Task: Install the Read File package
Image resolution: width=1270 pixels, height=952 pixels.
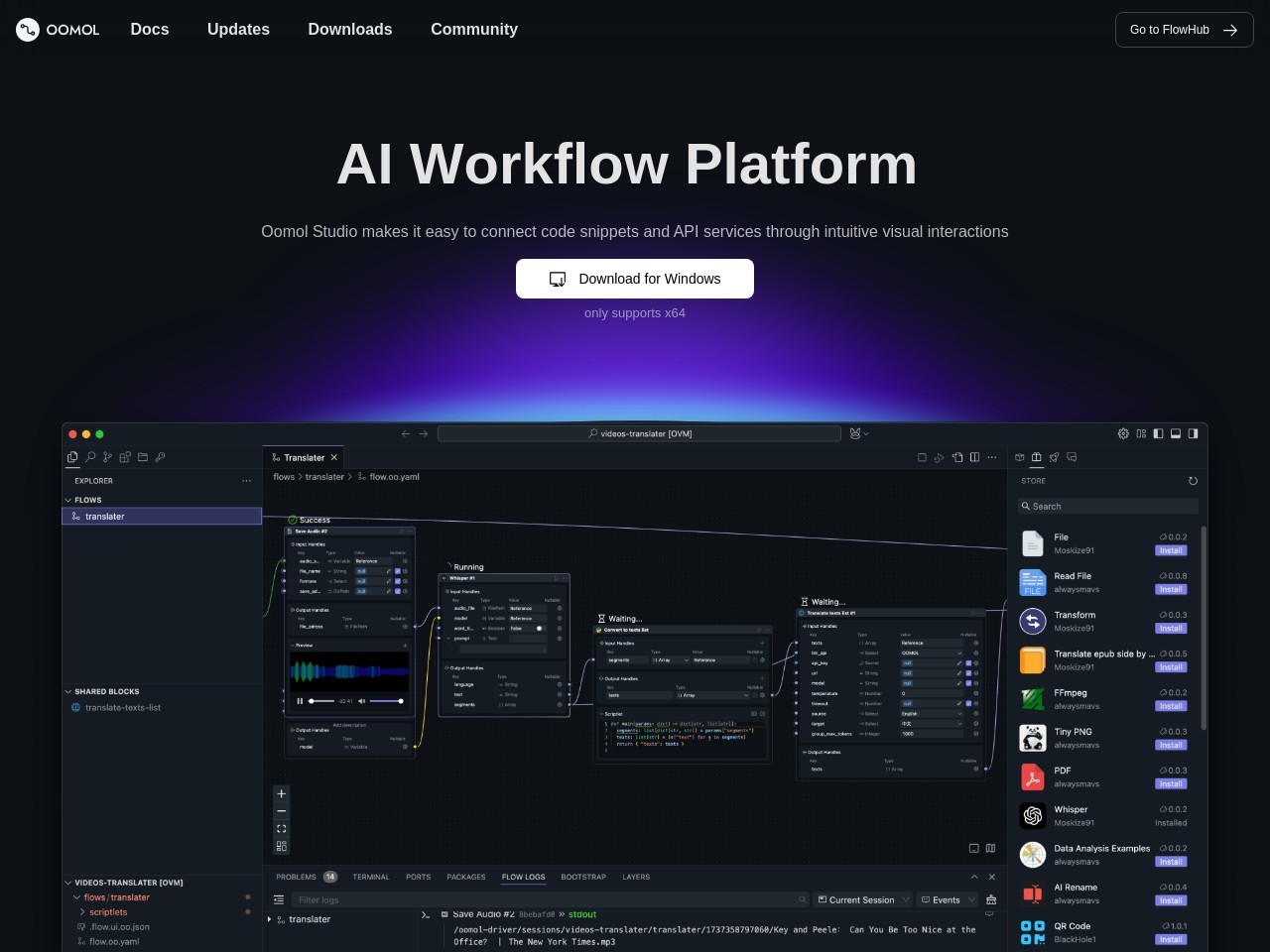Action: pyautogui.click(x=1171, y=589)
